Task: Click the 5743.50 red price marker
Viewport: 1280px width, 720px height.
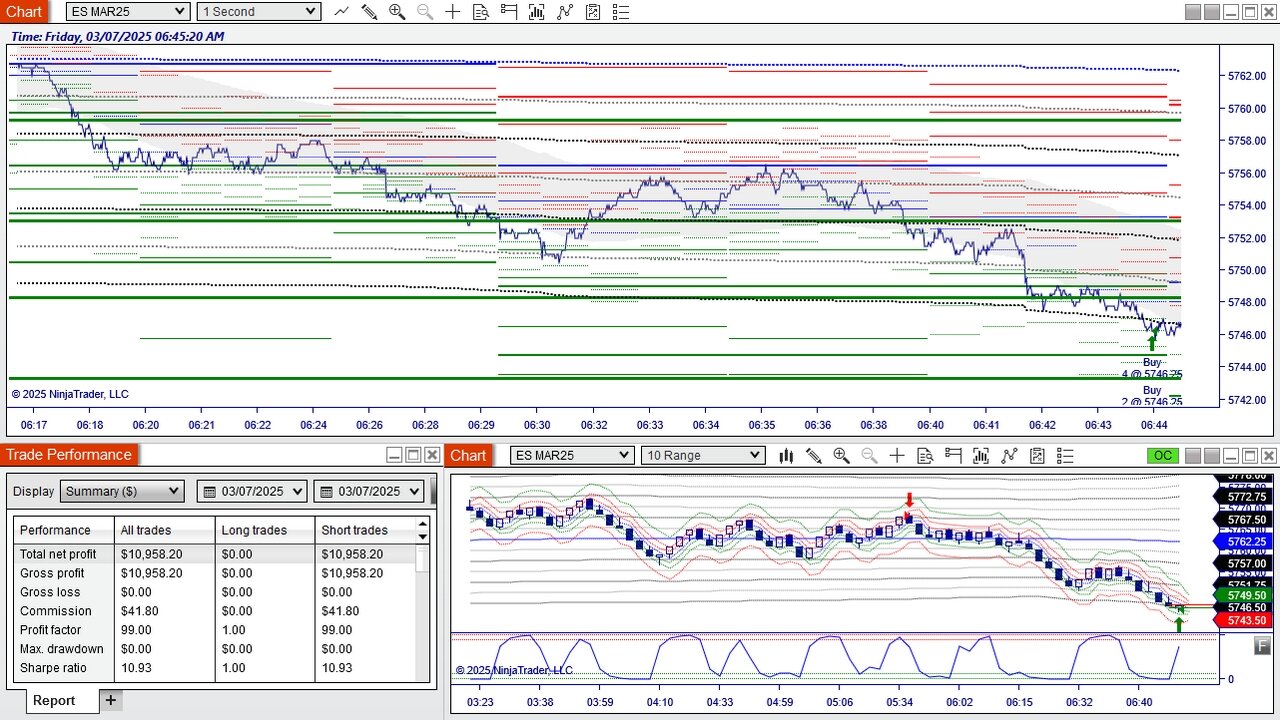Action: point(1245,620)
